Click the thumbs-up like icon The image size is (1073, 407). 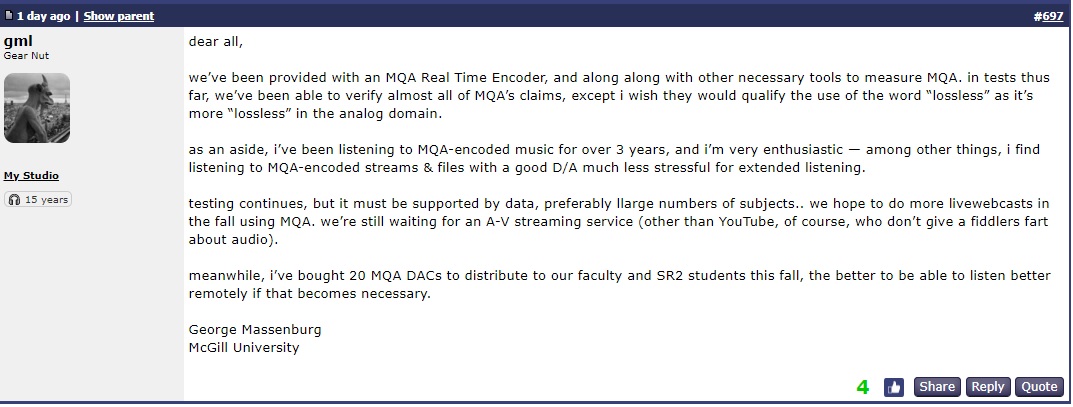pyautogui.click(x=894, y=387)
